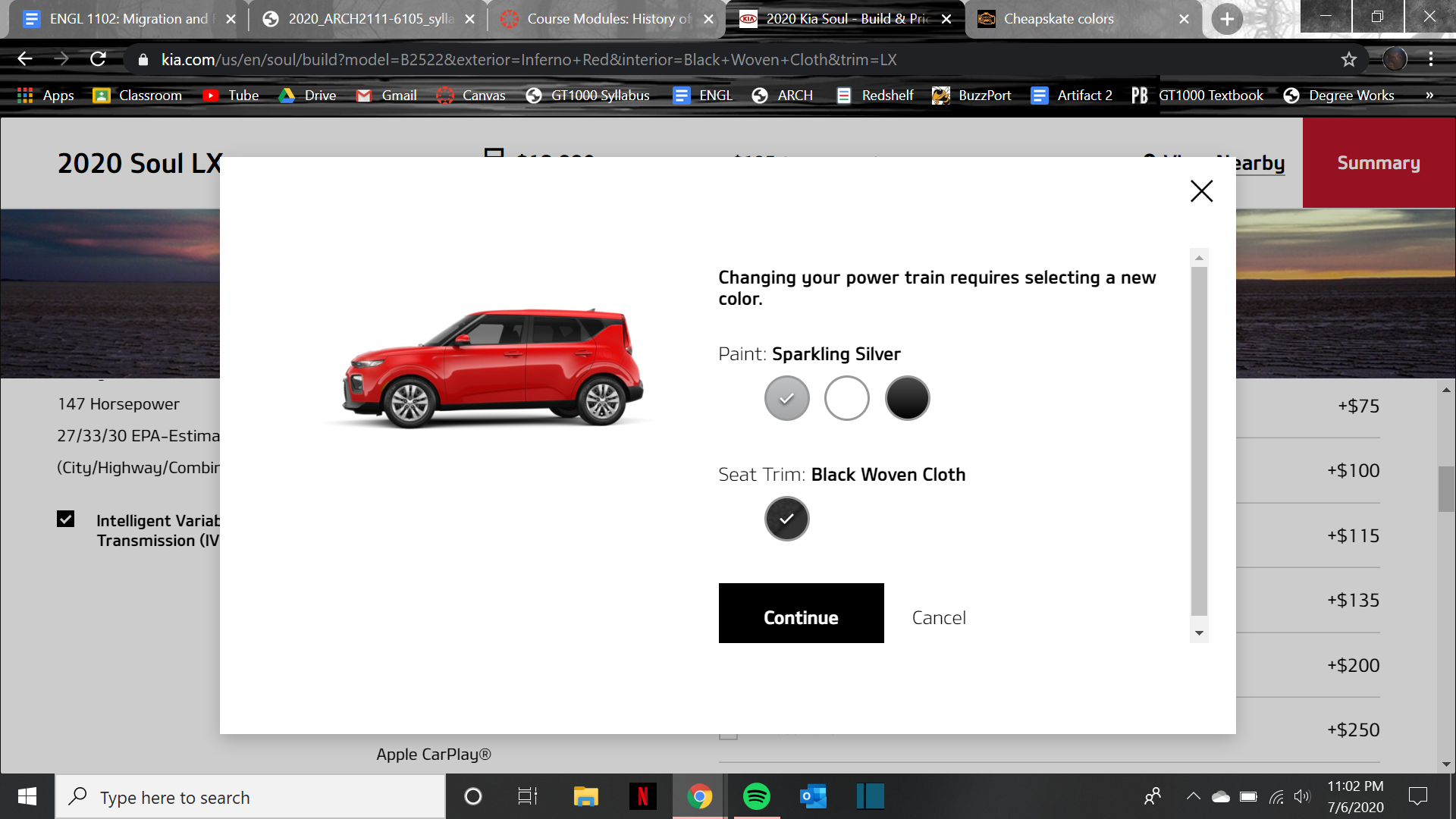Close the ENGL 1102 tab
This screenshot has width=1456, height=819.
coord(231,19)
